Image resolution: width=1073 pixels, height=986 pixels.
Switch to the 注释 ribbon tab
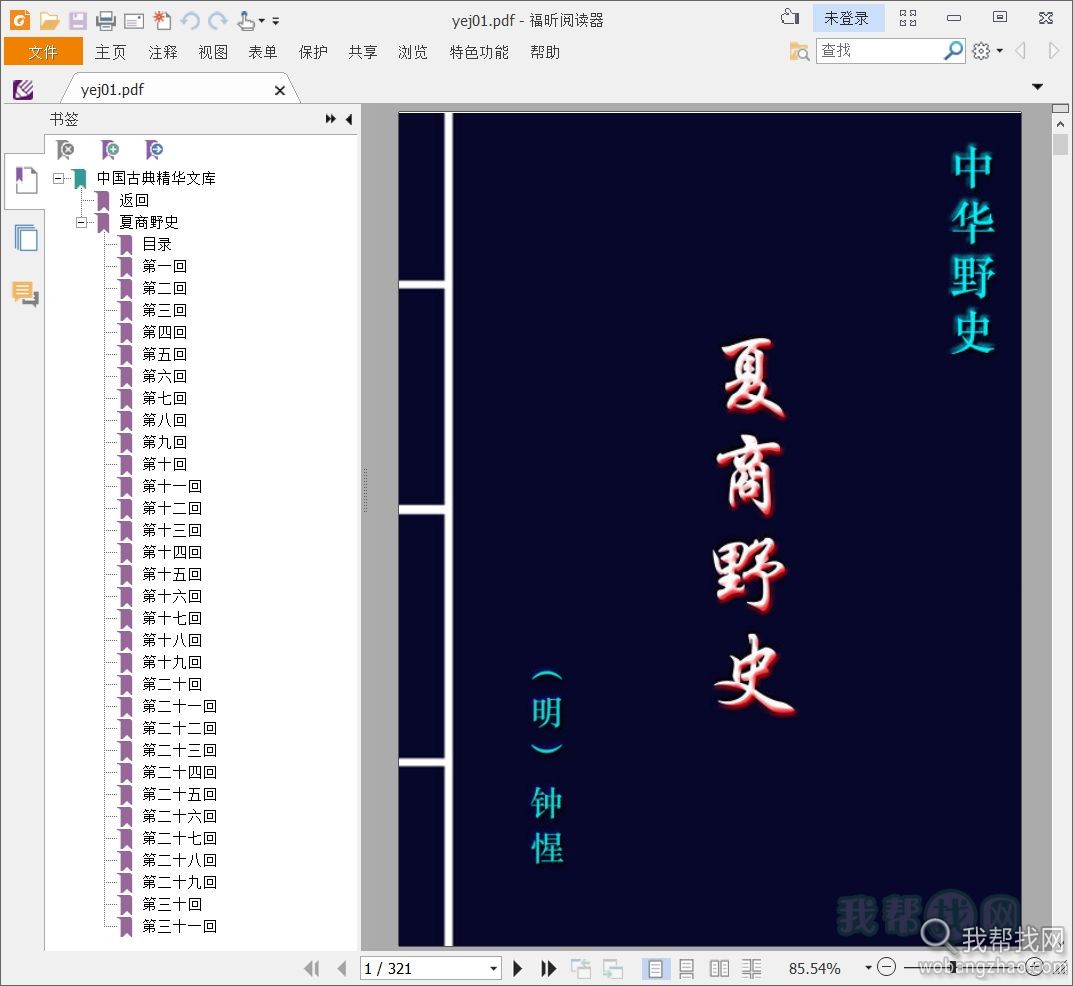[163, 52]
